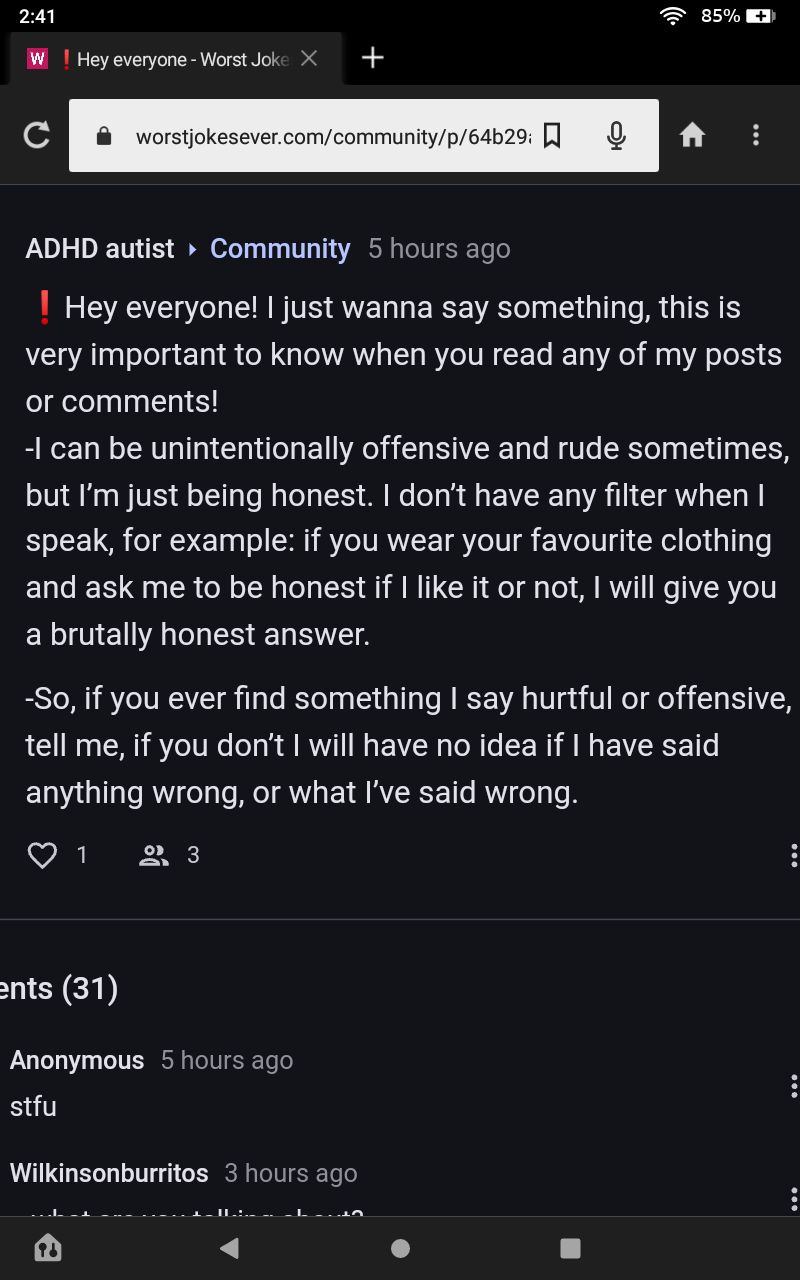Screen dimensions: 800x1280
Task: Open a new browser tab
Action: coord(372,58)
